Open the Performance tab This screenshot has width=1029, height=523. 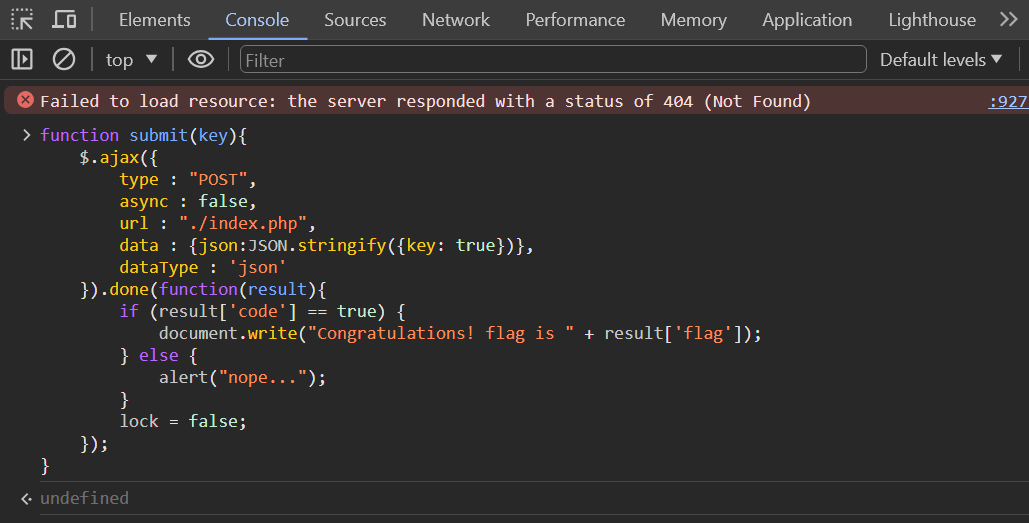click(575, 20)
